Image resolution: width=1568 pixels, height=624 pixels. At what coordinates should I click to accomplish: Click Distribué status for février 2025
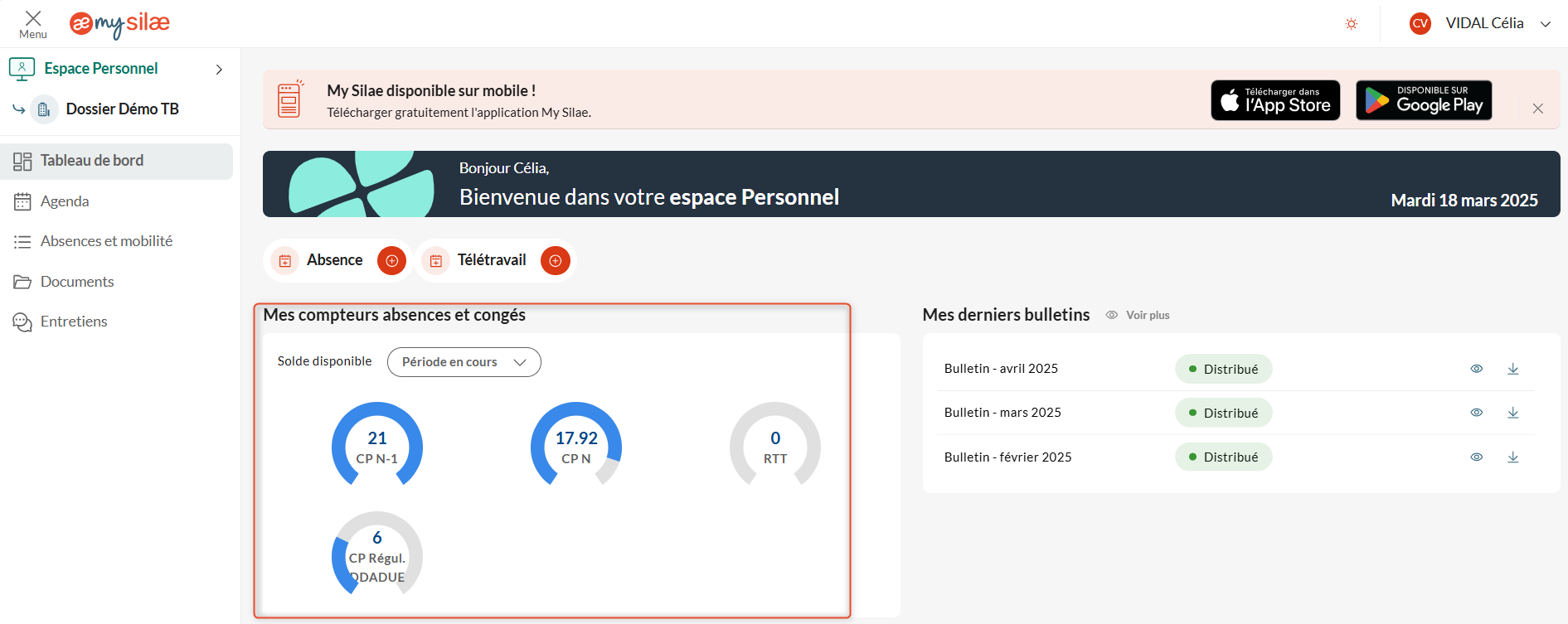pos(1224,457)
